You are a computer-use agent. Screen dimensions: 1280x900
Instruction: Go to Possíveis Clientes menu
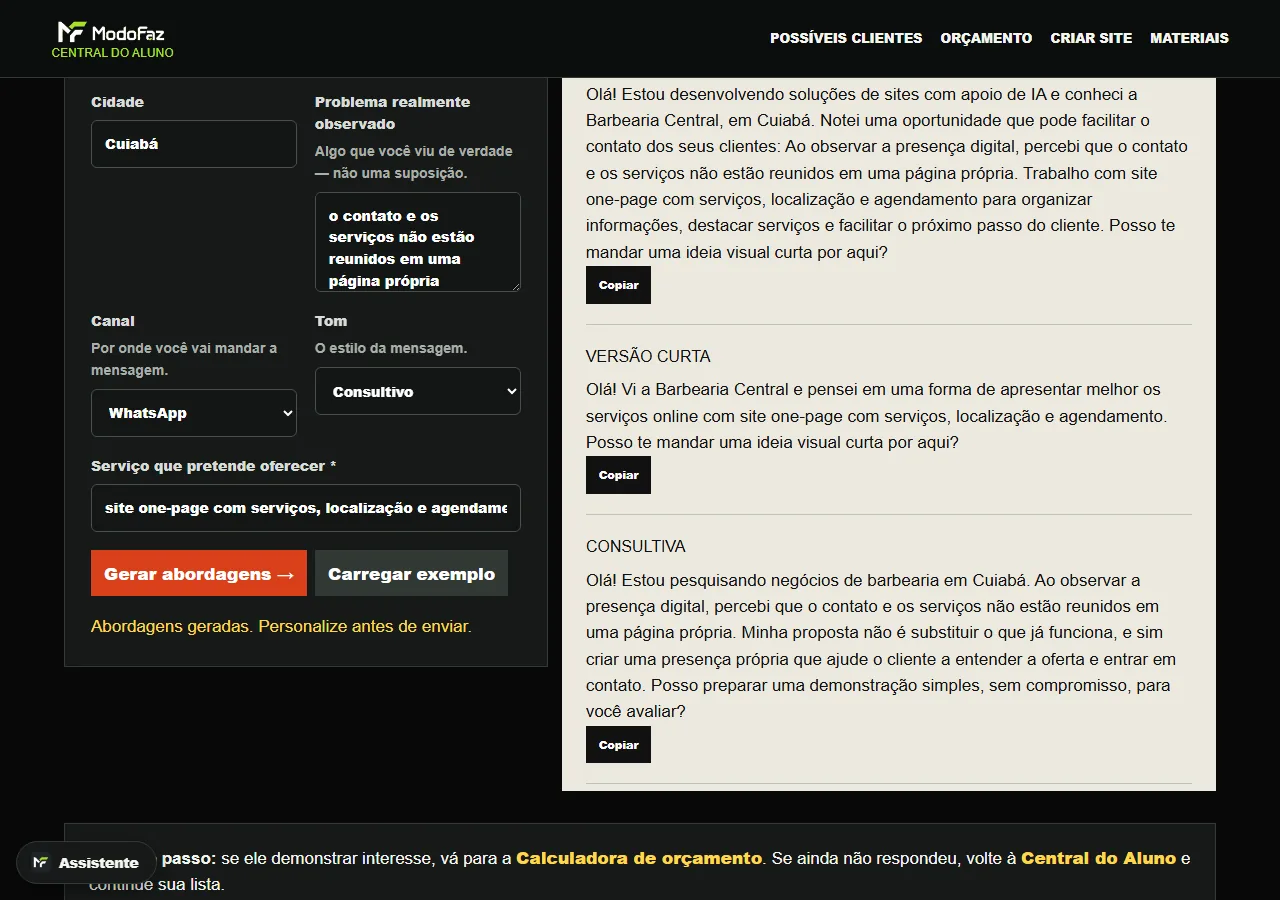point(846,38)
